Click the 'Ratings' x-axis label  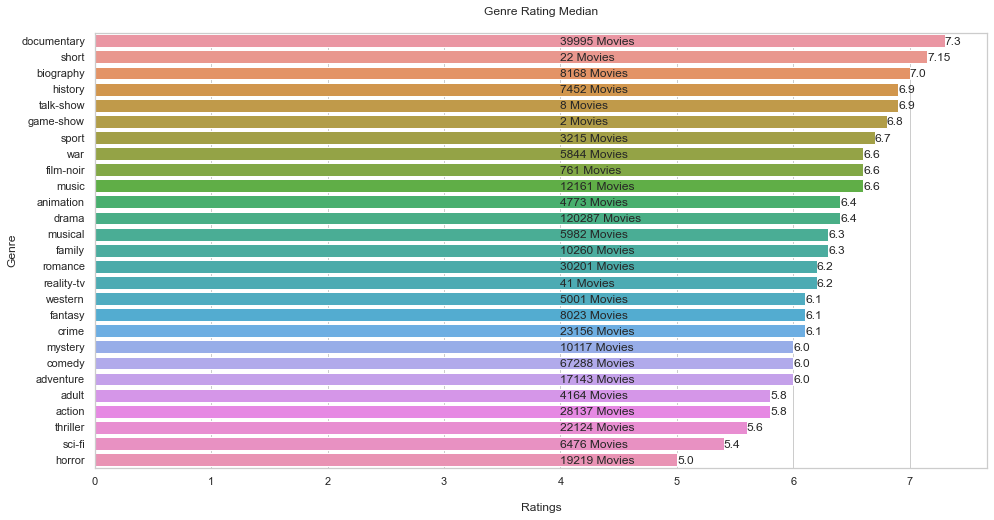pyautogui.click(x=541, y=507)
